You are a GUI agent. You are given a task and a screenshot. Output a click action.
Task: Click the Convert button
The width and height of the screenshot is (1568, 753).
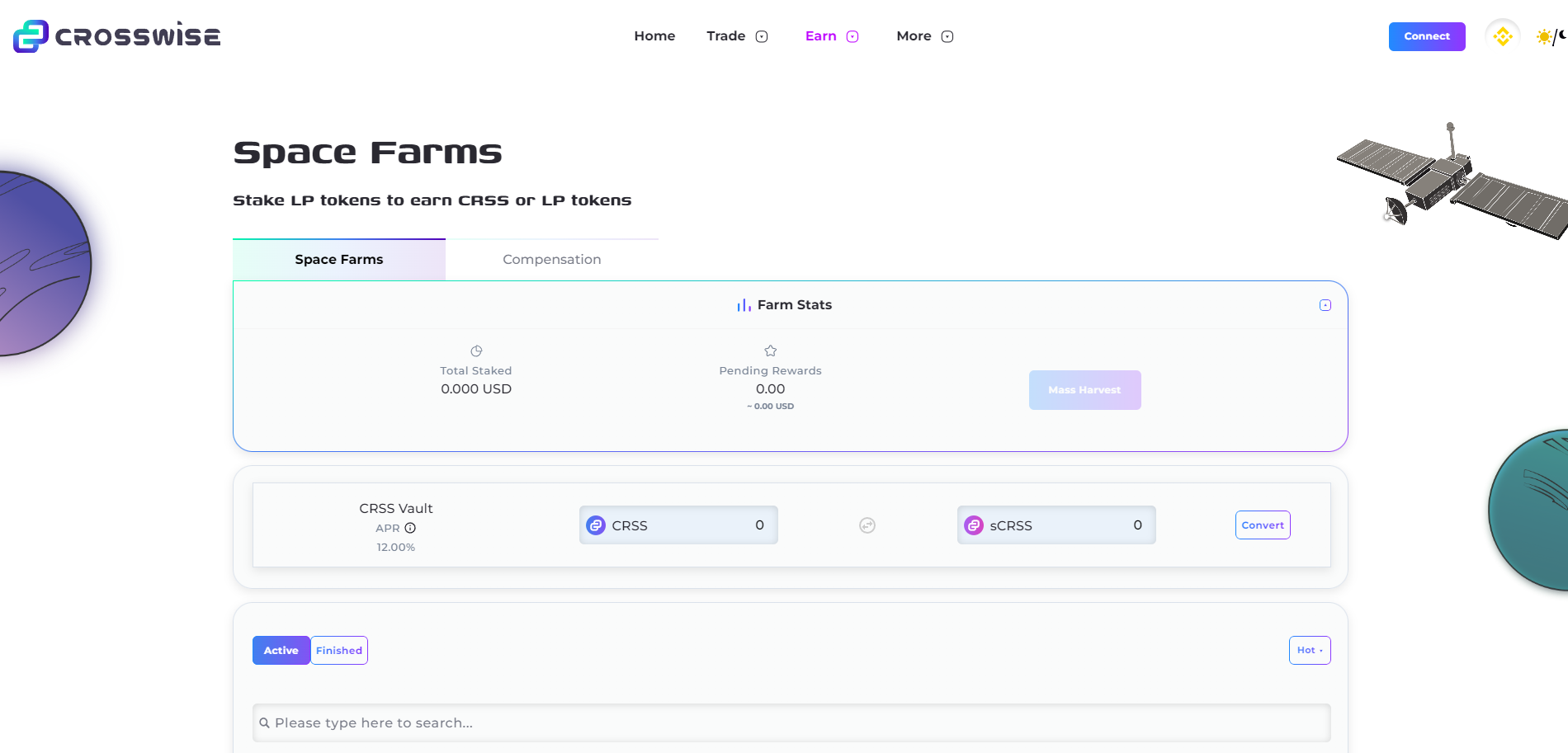(x=1262, y=525)
